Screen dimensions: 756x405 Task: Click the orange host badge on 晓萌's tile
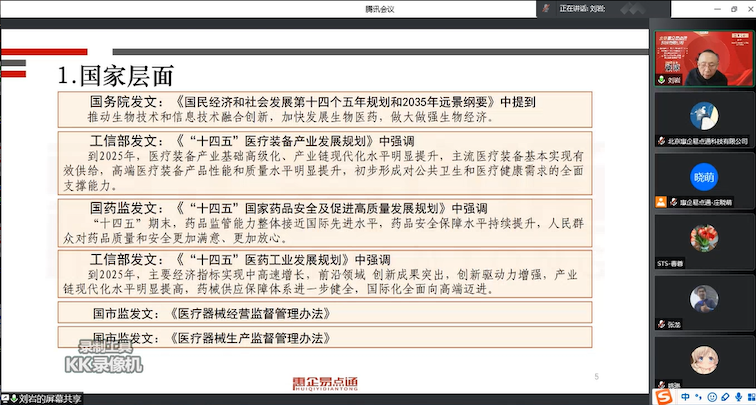click(661, 202)
